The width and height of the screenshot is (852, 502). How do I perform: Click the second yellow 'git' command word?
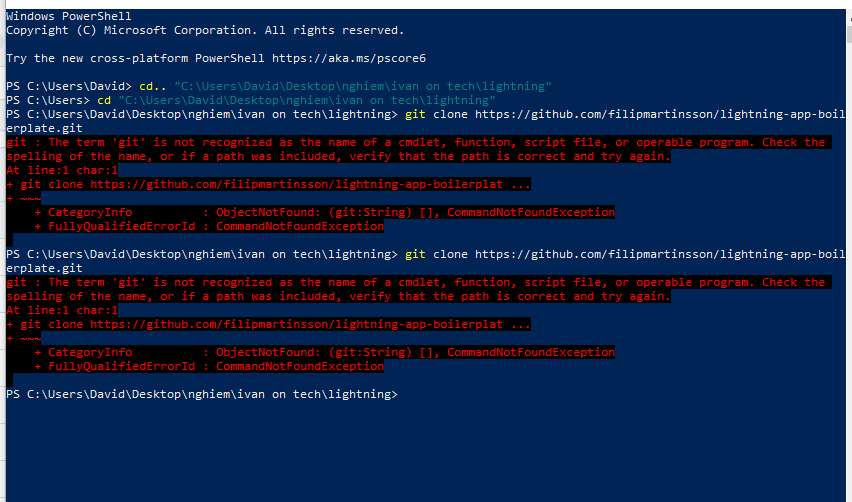pos(415,254)
